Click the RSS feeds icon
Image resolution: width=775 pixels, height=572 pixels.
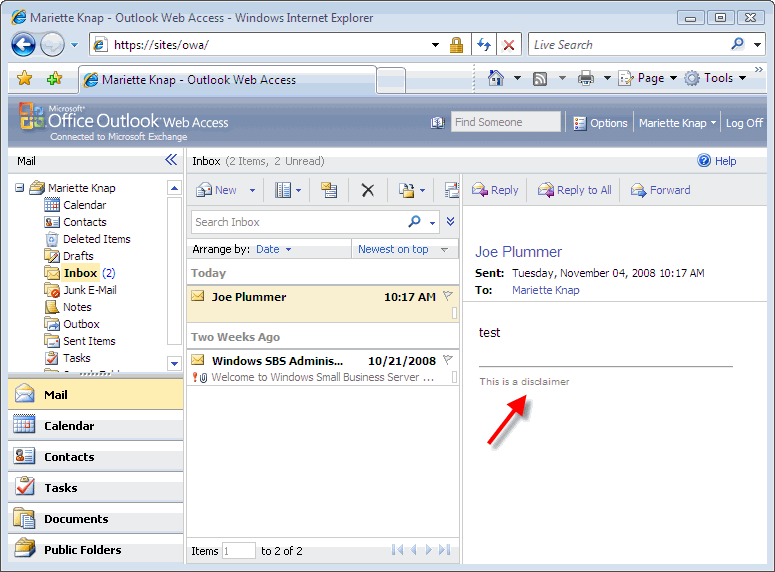click(540, 79)
